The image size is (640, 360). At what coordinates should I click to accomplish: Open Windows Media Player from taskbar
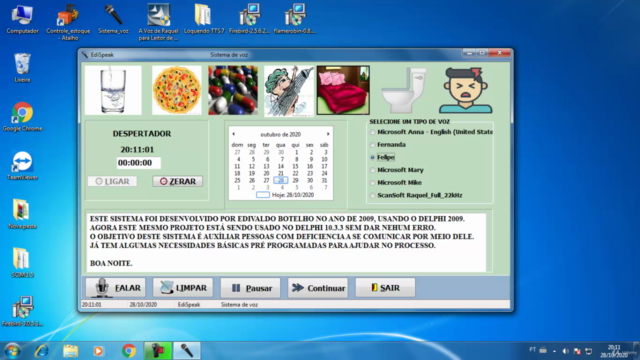tap(98, 351)
